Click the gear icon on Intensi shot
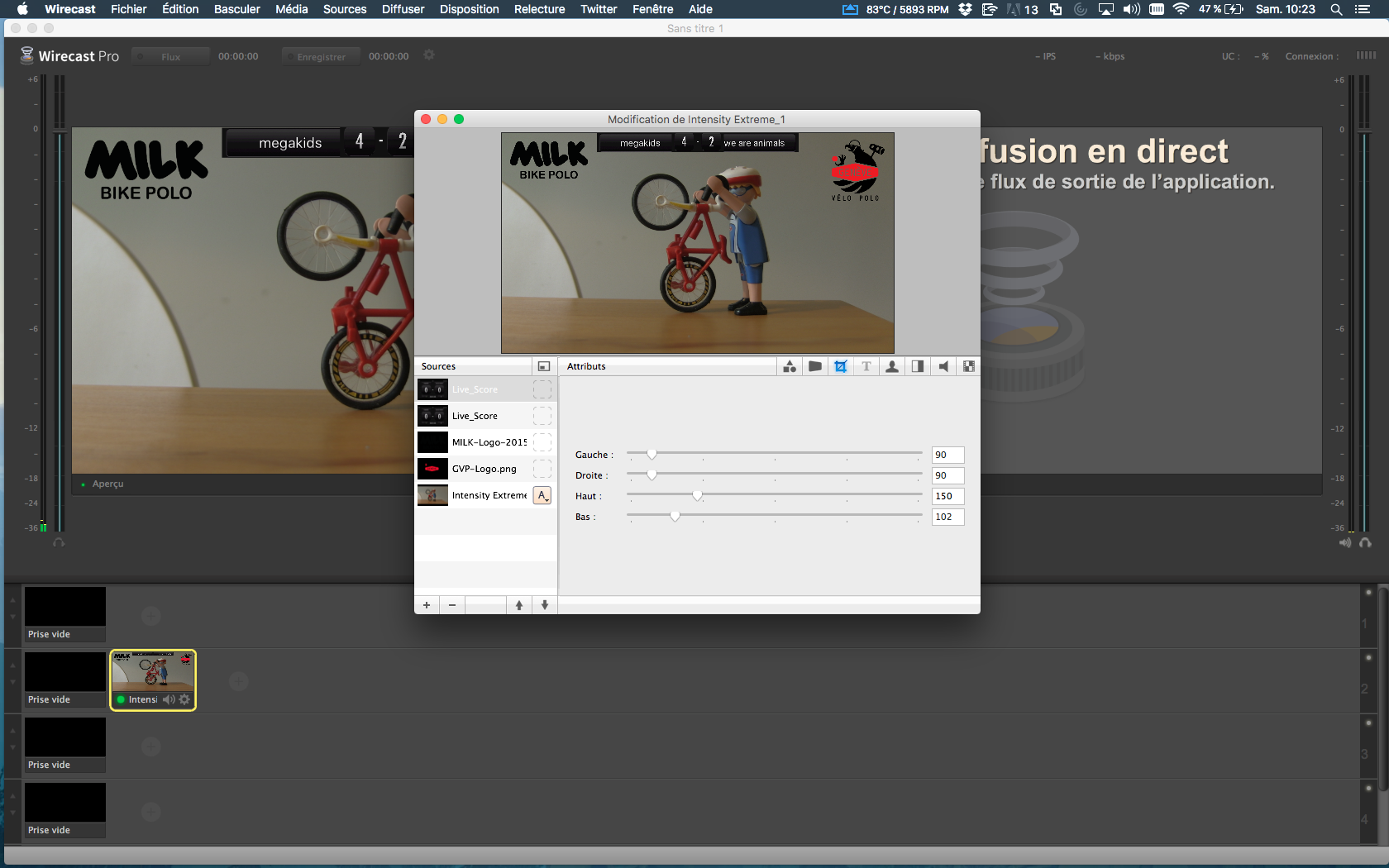This screenshot has height=868, width=1389. (184, 699)
